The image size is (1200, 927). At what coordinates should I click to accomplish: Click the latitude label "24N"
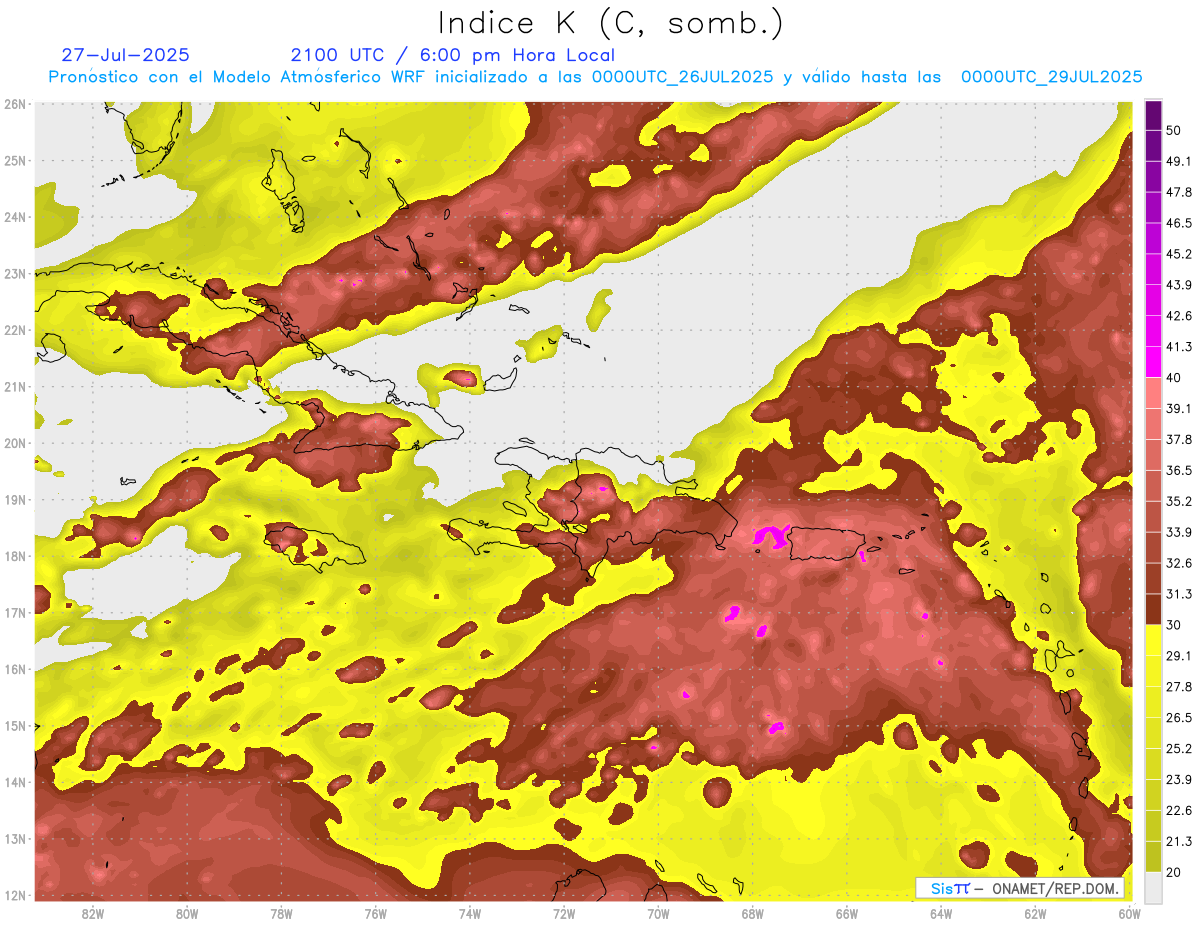[15, 217]
